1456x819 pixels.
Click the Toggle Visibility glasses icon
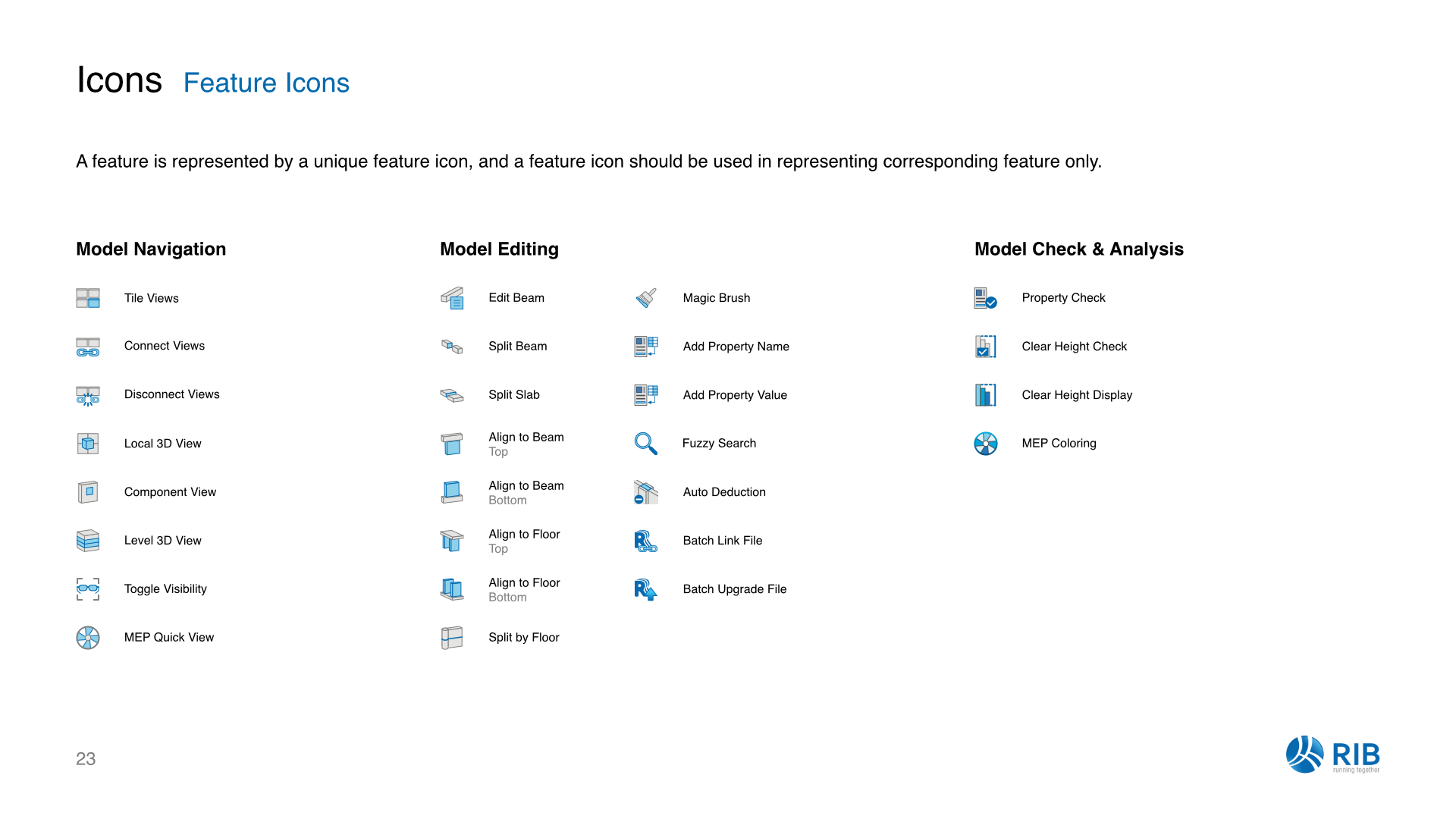coord(88,589)
